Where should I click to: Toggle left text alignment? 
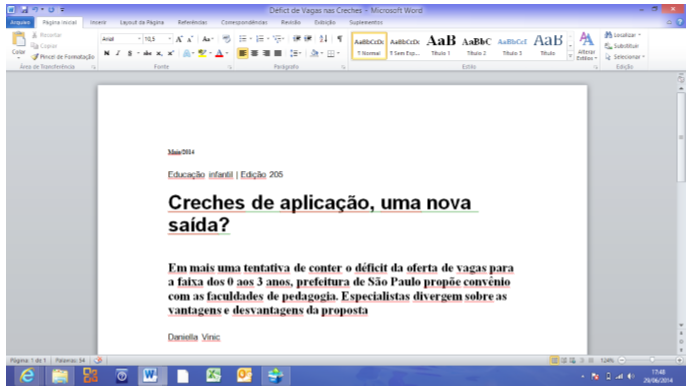[243, 53]
